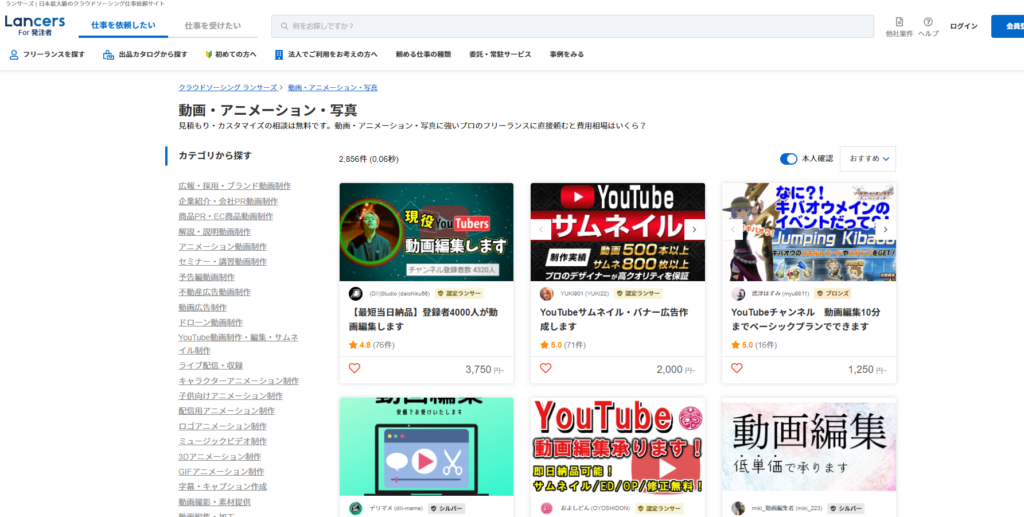Show next image on YouTubeサムネイル card
This screenshot has width=1024, height=517.
click(694, 230)
